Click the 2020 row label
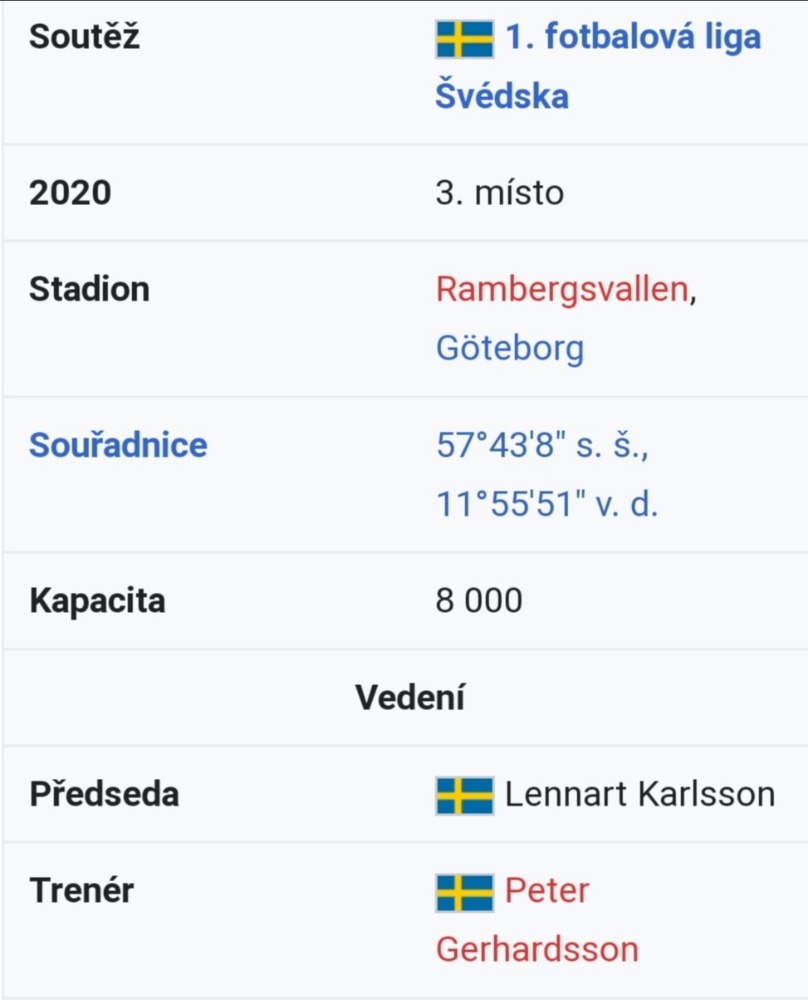808x1000 pixels. [x=70, y=193]
